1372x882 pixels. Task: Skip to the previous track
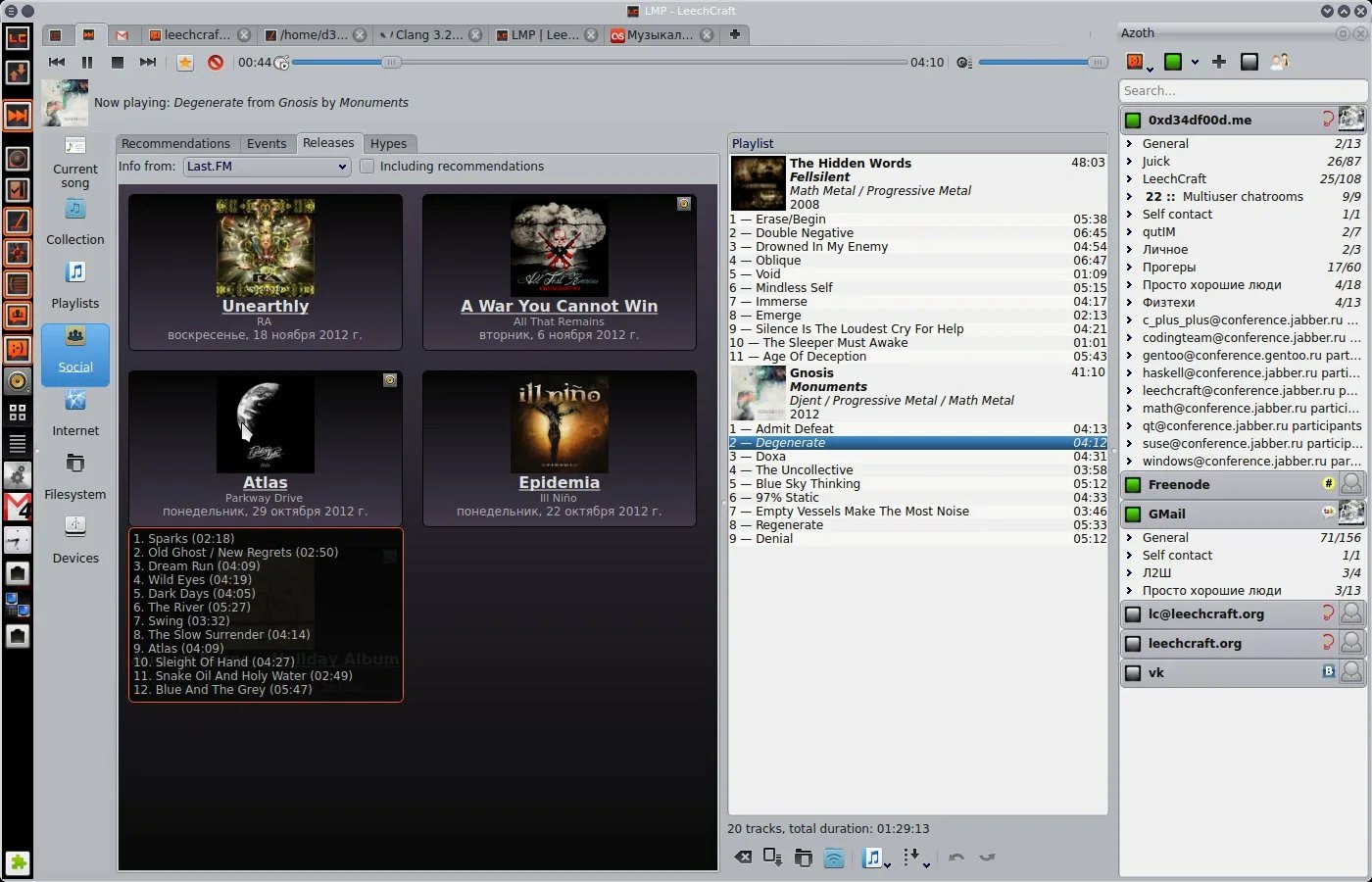pyautogui.click(x=57, y=62)
